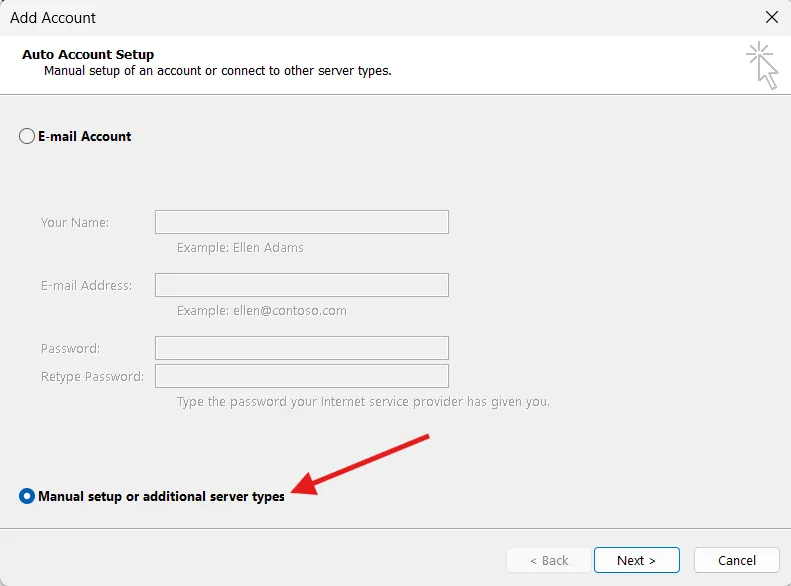Screen dimensions: 791x586
Task: Click the sparkle cursor icon in header
Action: (x=762, y=65)
